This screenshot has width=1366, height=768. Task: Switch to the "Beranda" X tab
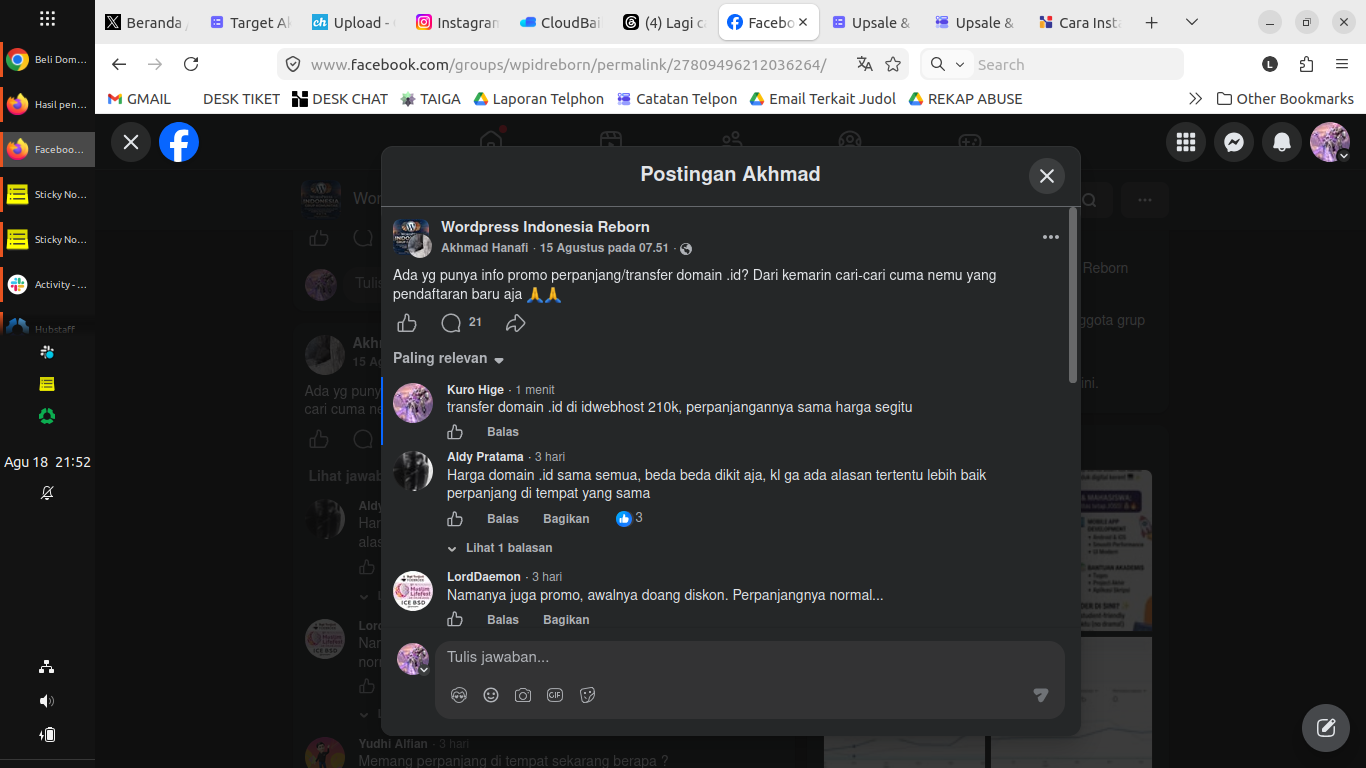pos(147,22)
